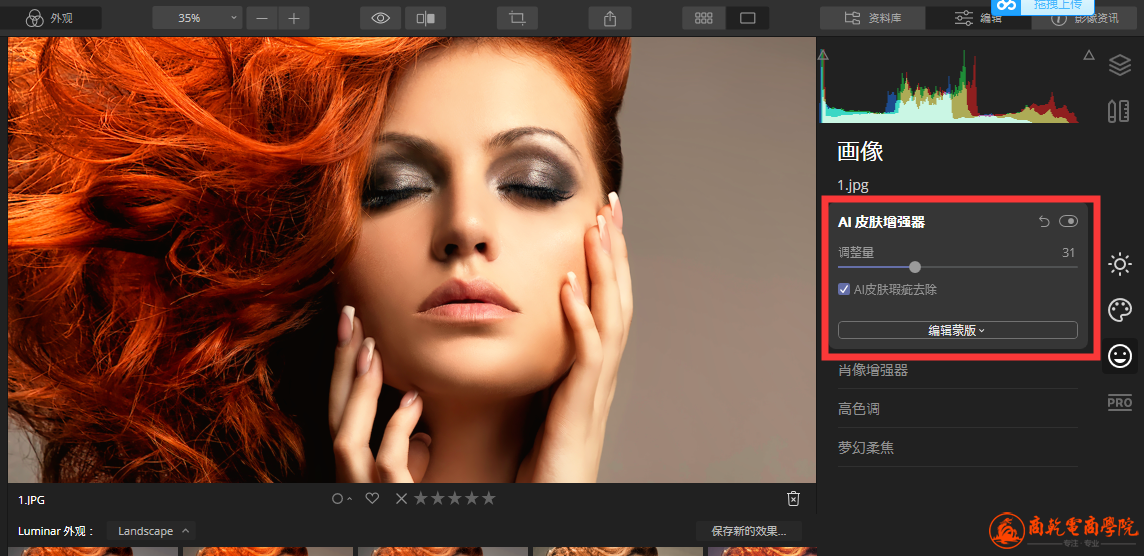This screenshot has width=1144, height=556.
Task: Open the Portrait smiley face tools
Action: tap(1119, 356)
